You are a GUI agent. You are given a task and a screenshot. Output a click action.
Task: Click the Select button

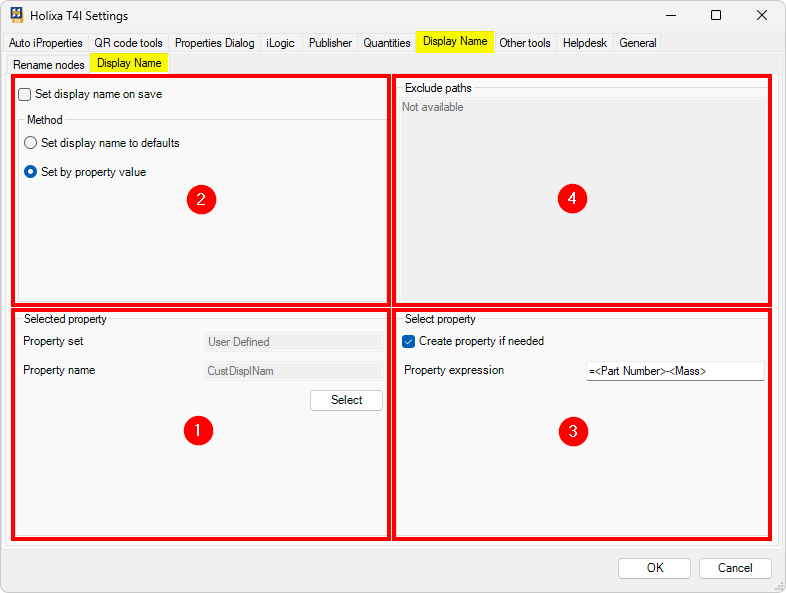pos(346,400)
